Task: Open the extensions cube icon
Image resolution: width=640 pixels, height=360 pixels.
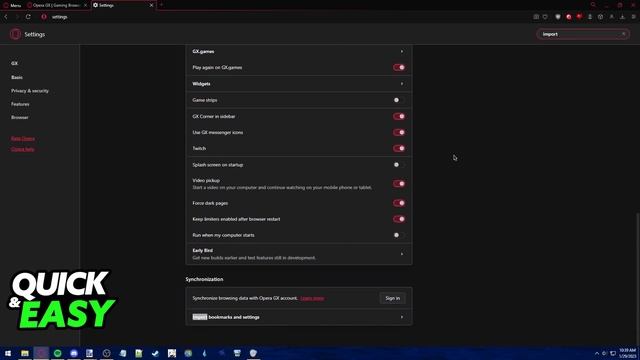Action: (x=600, y=17)
